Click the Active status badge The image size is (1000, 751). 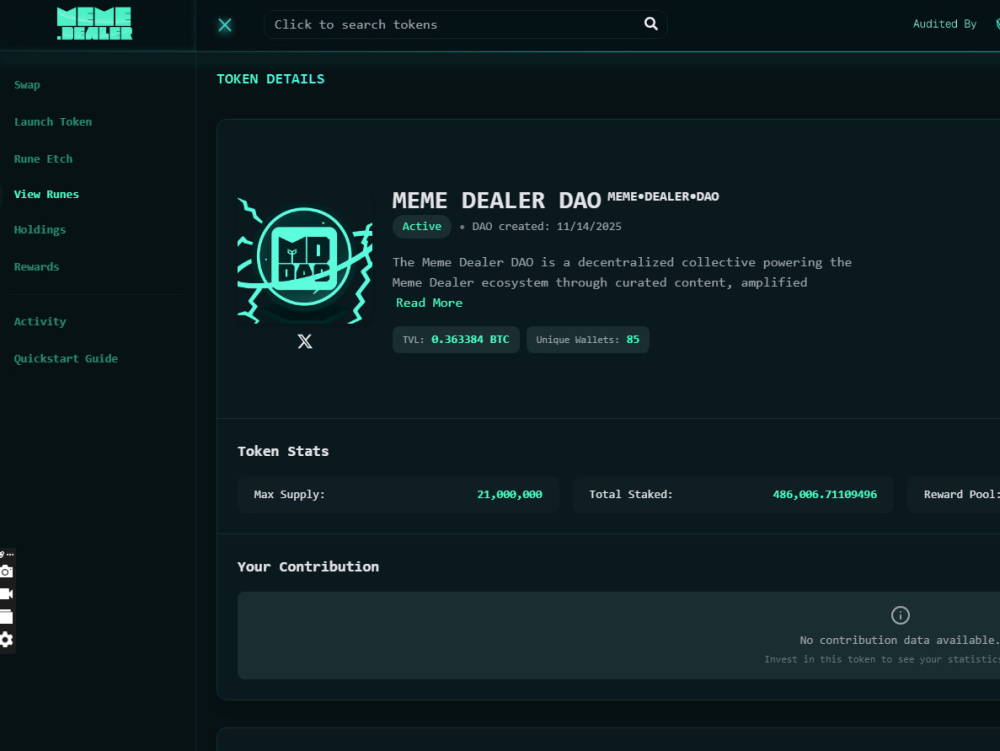coord(422,226)
